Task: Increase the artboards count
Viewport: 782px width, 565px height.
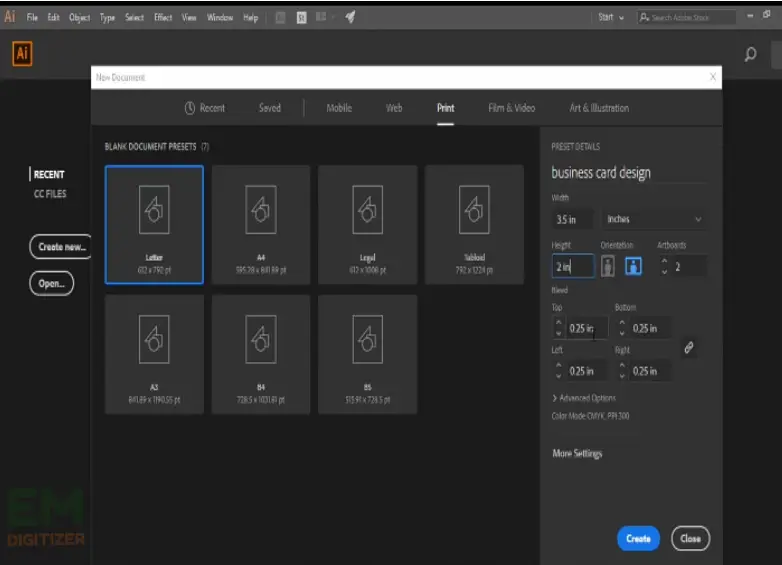Action: point(664,261)
